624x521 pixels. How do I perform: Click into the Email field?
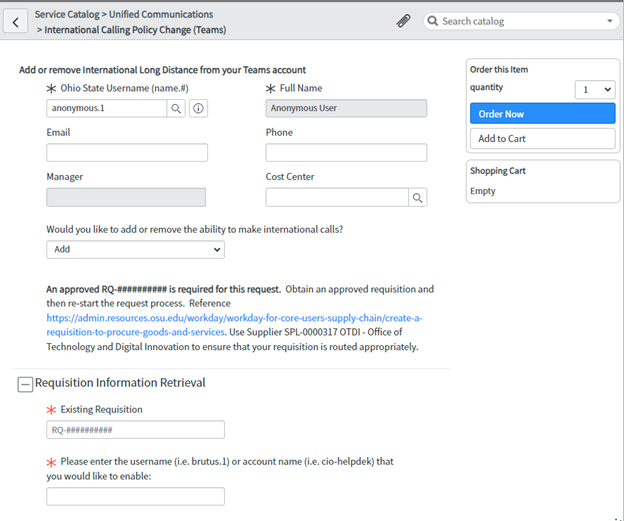(x=127, y=153)
